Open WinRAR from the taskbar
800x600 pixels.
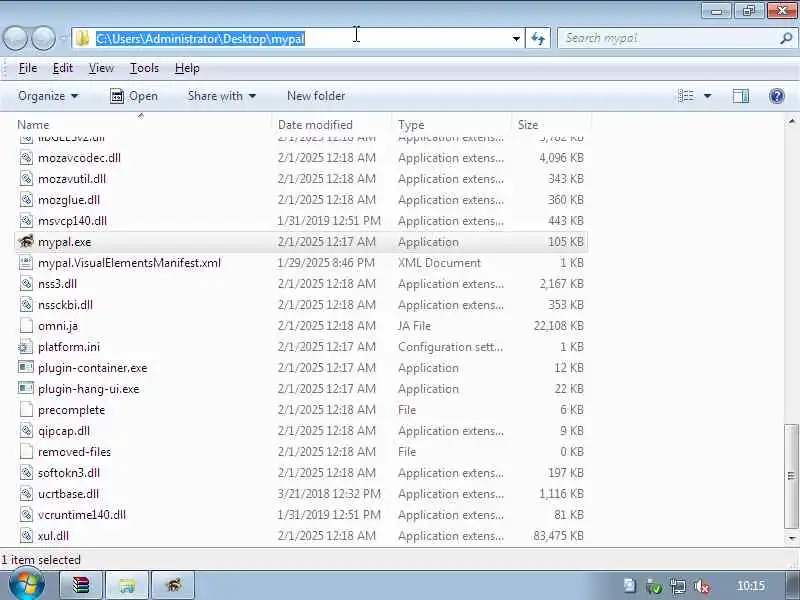(x=81, y=585)
